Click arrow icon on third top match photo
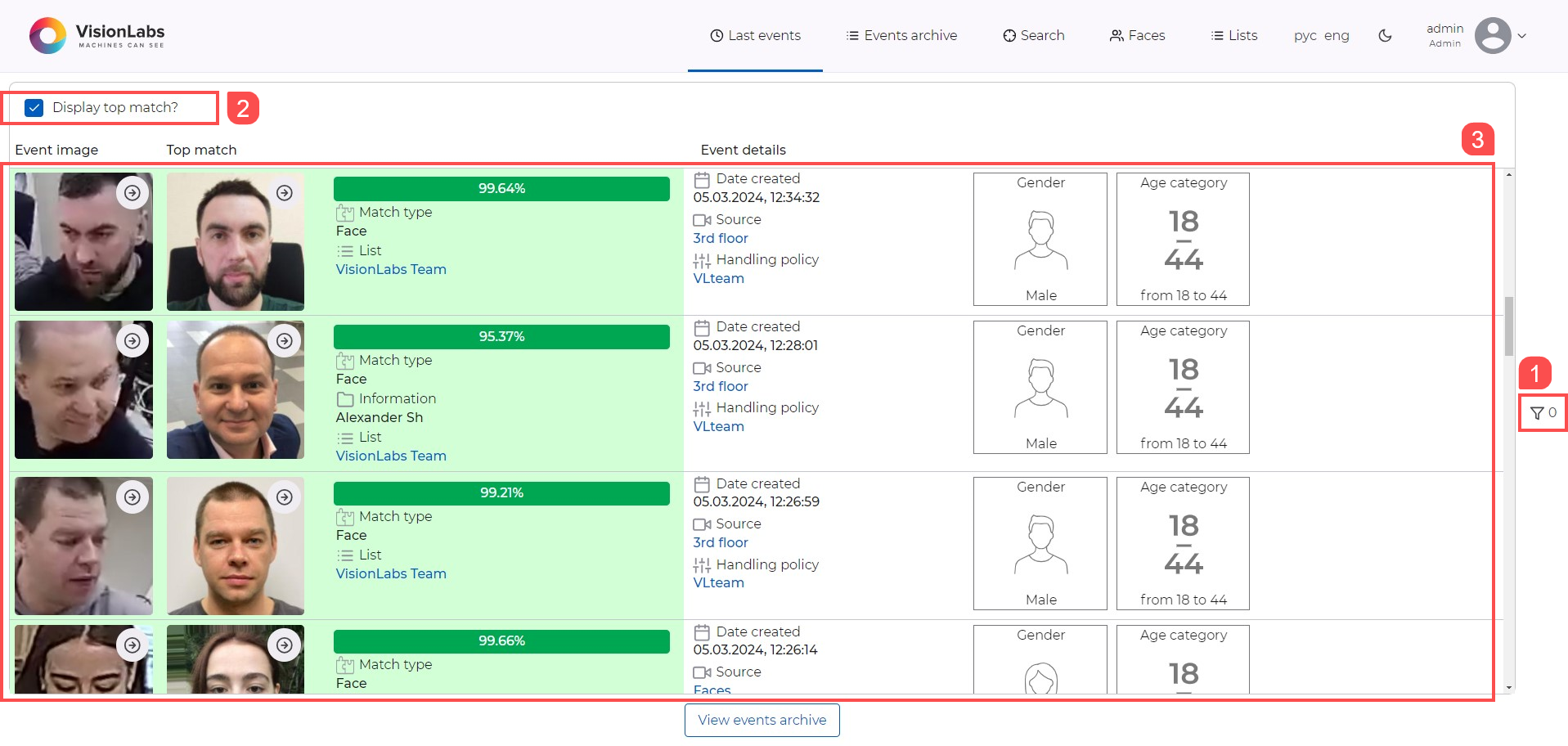 285,497
